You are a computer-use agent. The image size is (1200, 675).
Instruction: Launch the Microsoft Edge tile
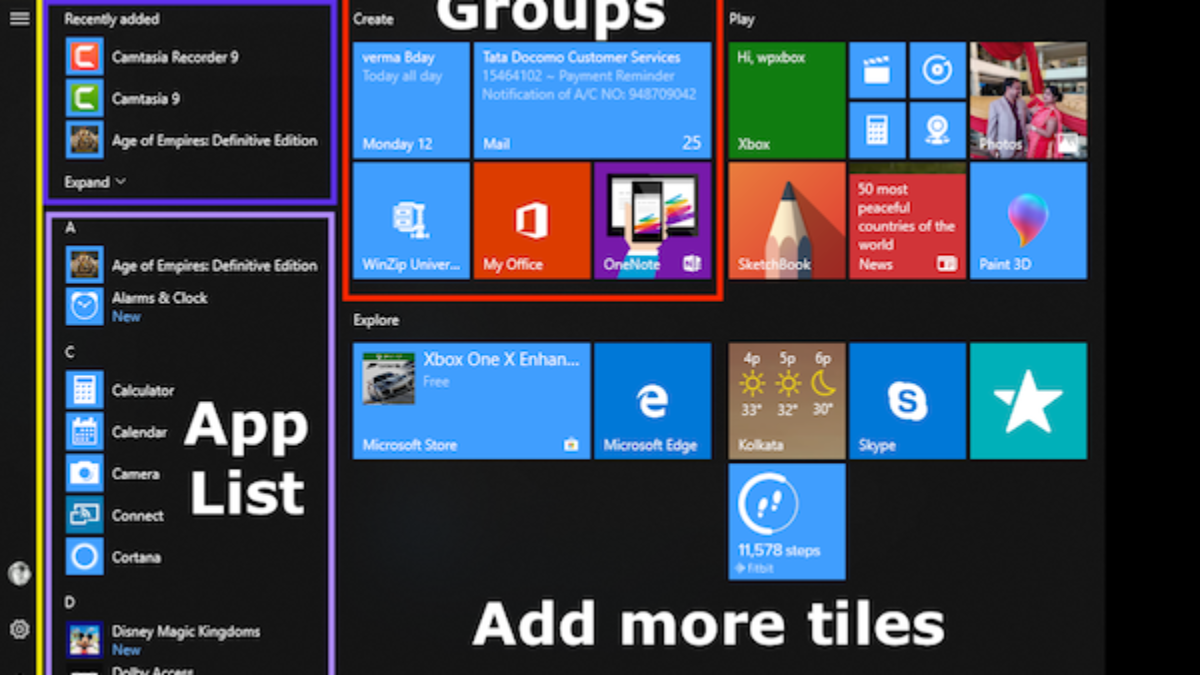pos(652,401)
